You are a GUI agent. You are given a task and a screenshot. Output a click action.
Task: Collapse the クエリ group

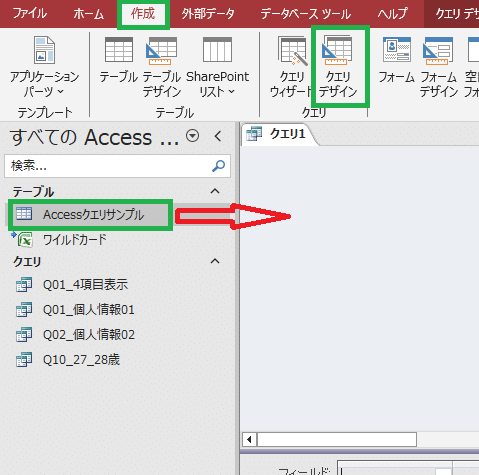[215, 261]
